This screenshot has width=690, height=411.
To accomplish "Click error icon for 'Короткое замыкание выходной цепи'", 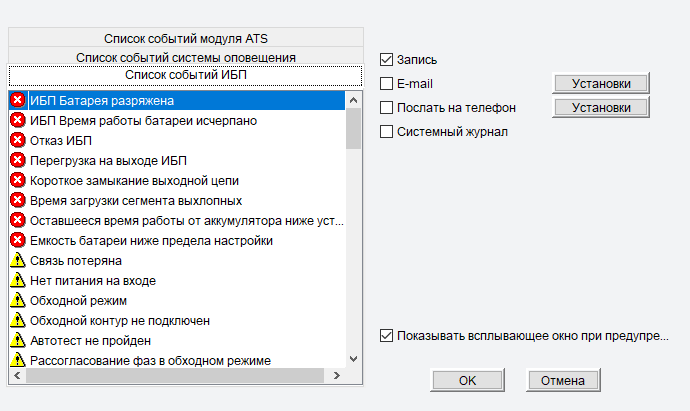I will tap(18, 180).
